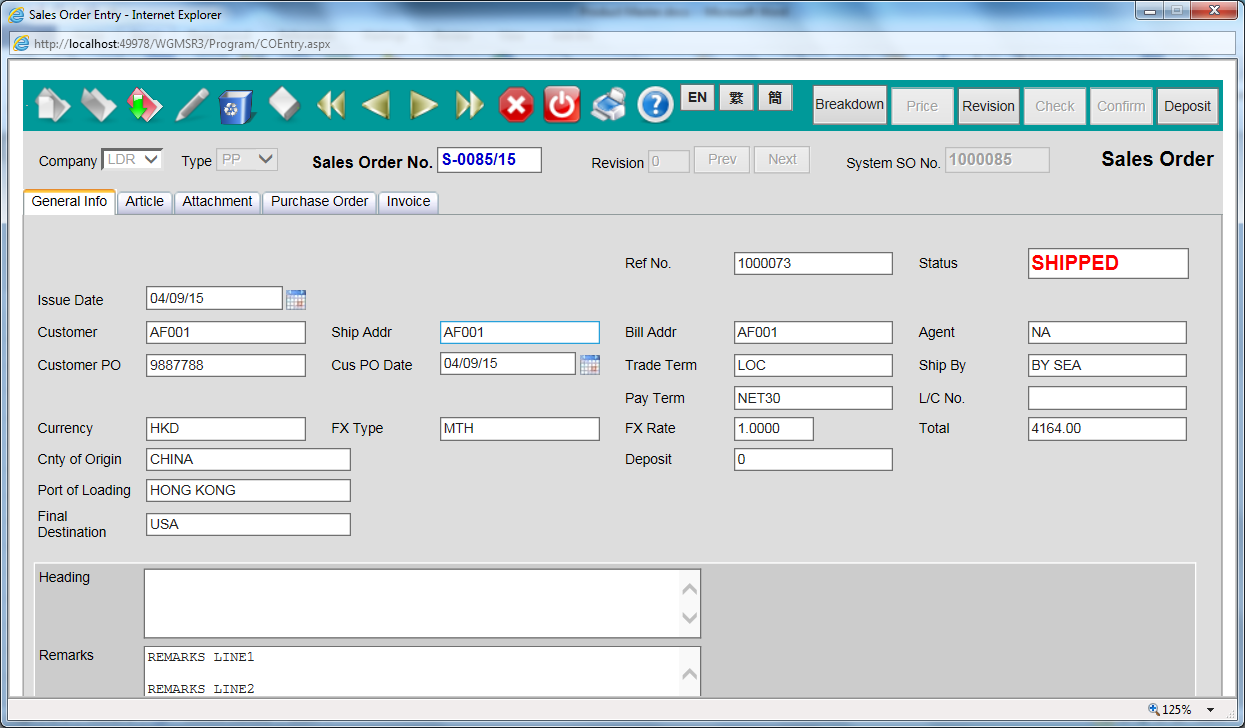Click the zoom magnifier icon in status bar
1245x728 pixels.
[1154, 710]
